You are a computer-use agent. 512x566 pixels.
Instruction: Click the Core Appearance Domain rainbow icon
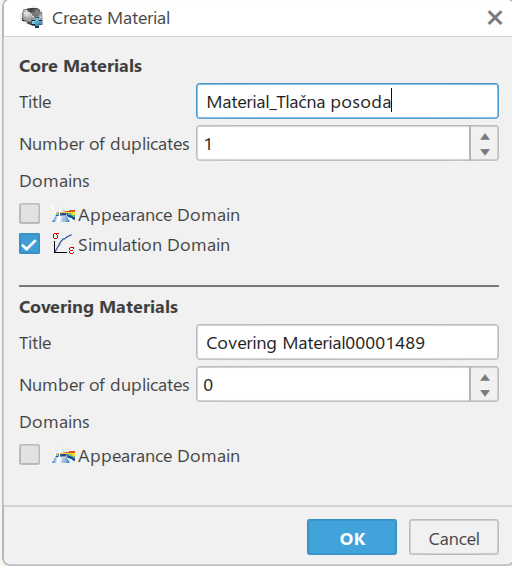pyautogui.click(x=64, y=215)
